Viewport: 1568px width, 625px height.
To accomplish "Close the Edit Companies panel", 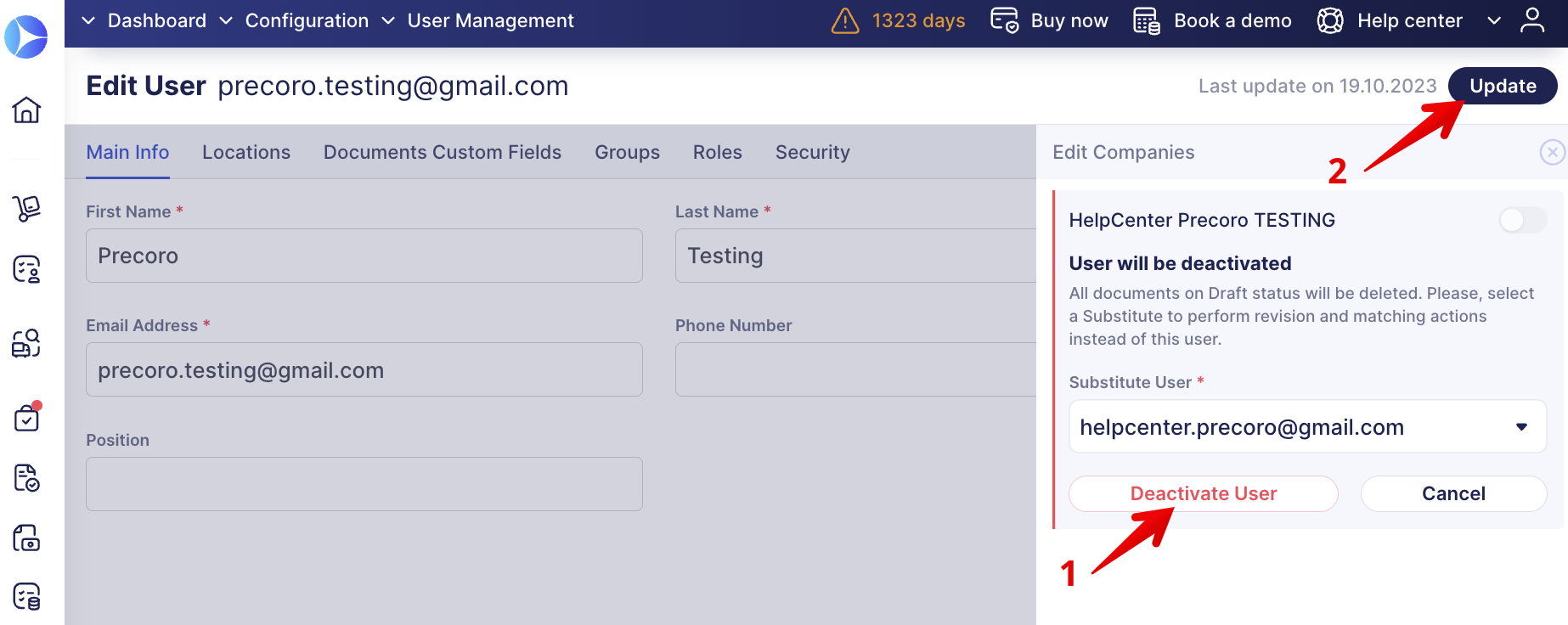I will tap(1552, 152).
